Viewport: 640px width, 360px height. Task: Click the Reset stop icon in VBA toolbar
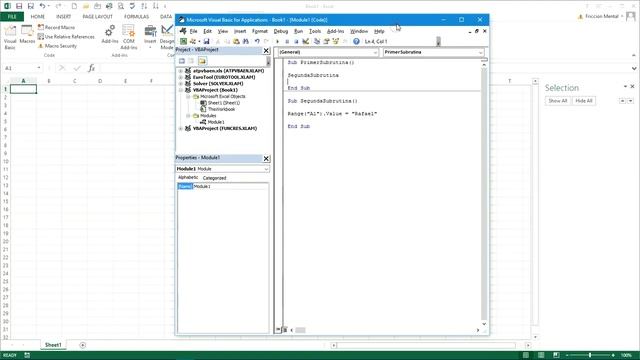point(296,41)
